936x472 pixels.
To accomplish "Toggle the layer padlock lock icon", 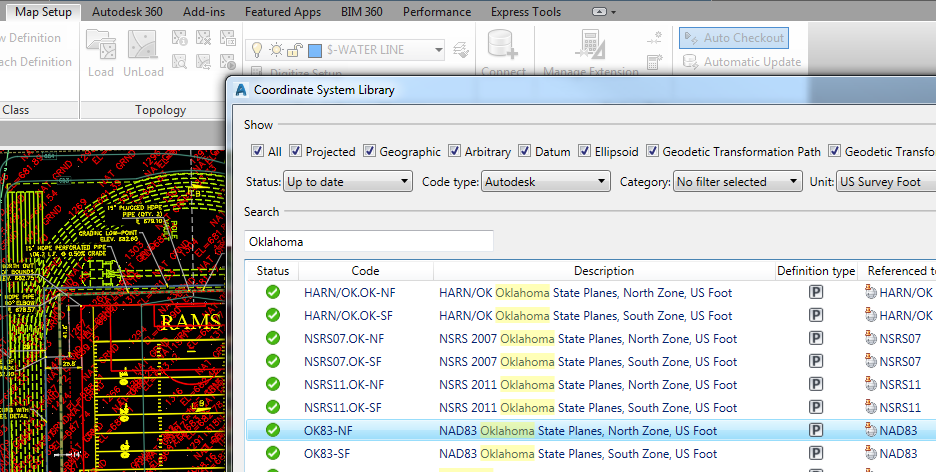I will coord(294,50).
